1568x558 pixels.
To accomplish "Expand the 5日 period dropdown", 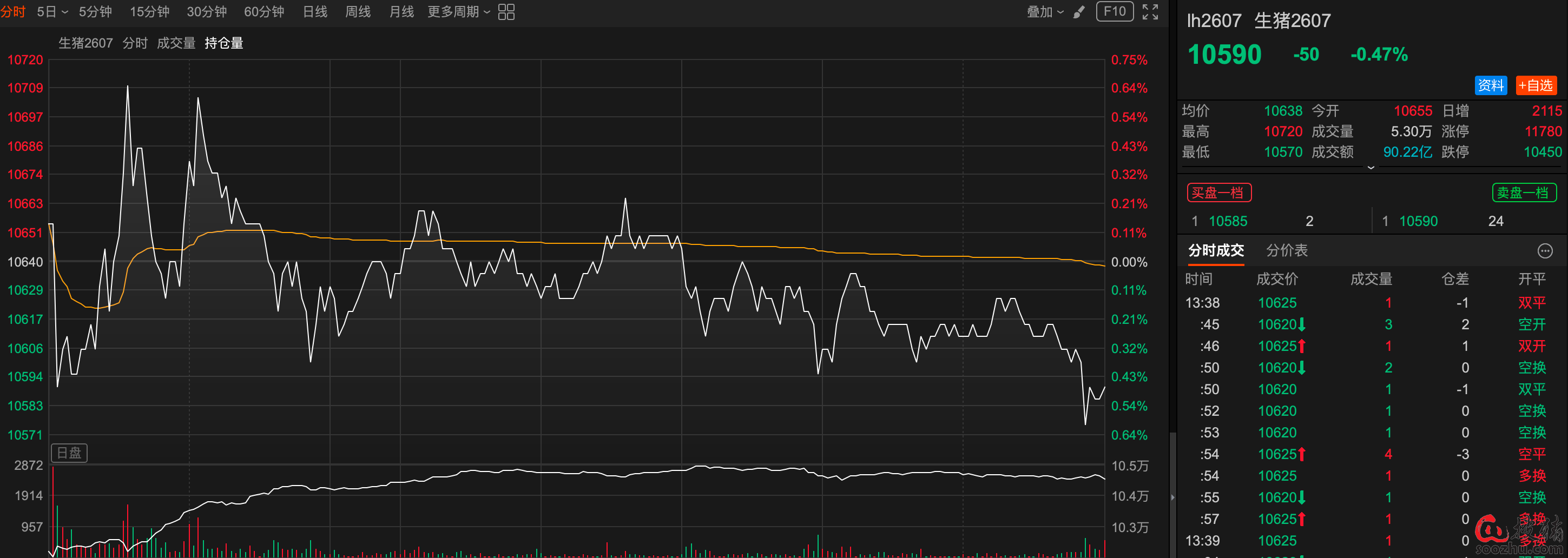I will pyautogui.click(x=52, y=12).
